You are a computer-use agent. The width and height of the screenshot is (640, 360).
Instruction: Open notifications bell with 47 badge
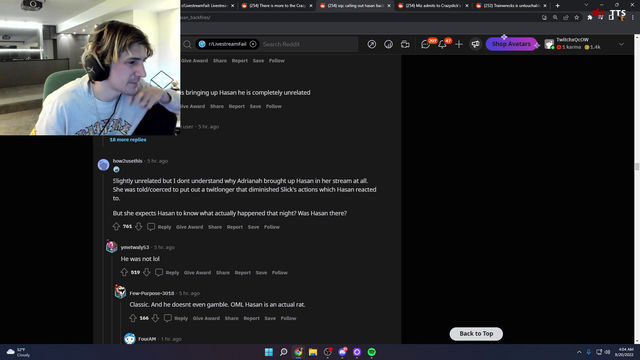pyautogui.click(x=442, y=44)
